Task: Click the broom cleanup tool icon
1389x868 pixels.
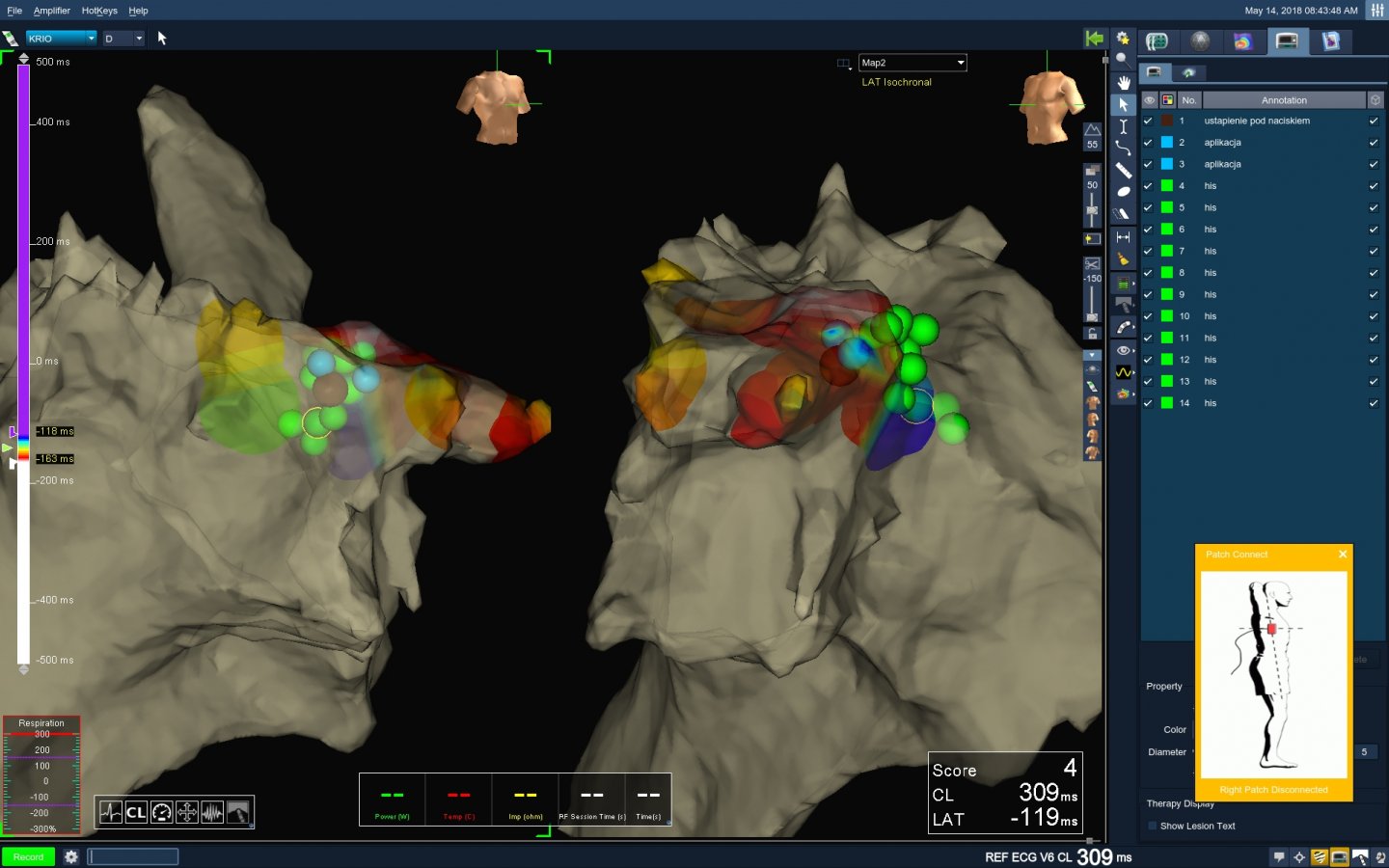Action: click(x=1123, y=258)
